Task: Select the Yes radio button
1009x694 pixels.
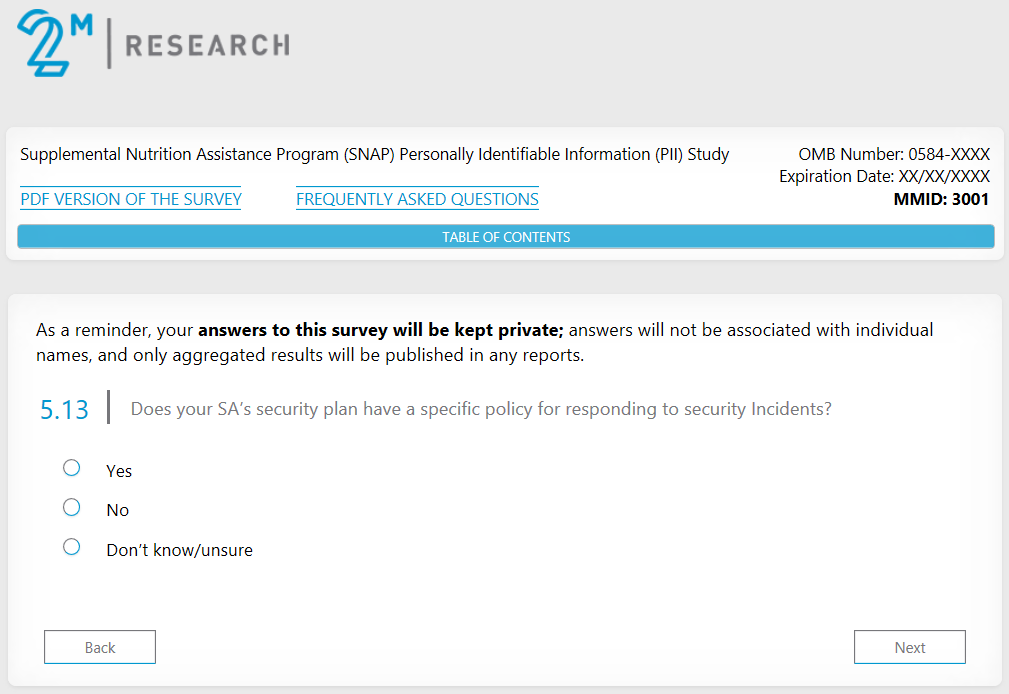Action: [x=71, y=468]
